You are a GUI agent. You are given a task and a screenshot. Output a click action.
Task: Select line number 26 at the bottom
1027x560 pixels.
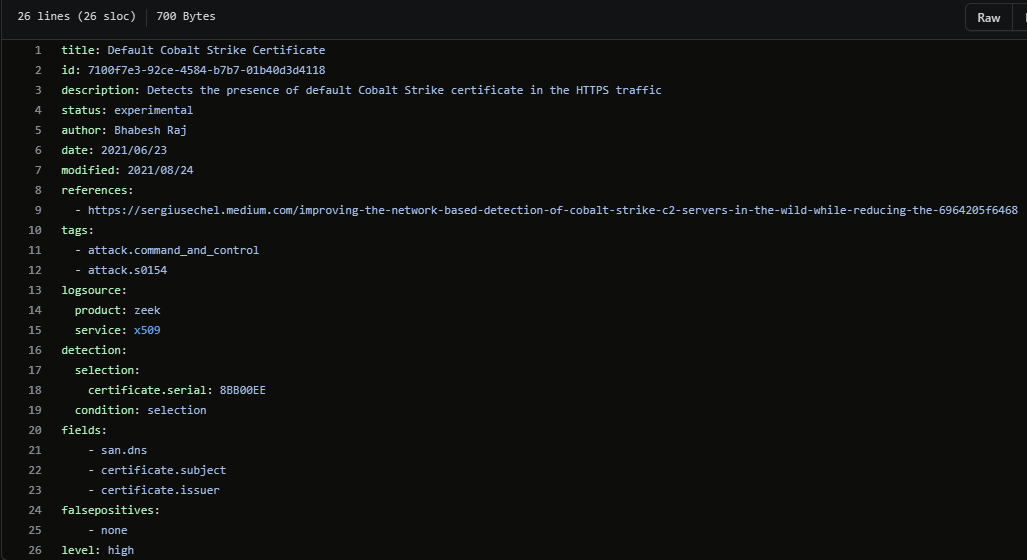pos(36,550)
